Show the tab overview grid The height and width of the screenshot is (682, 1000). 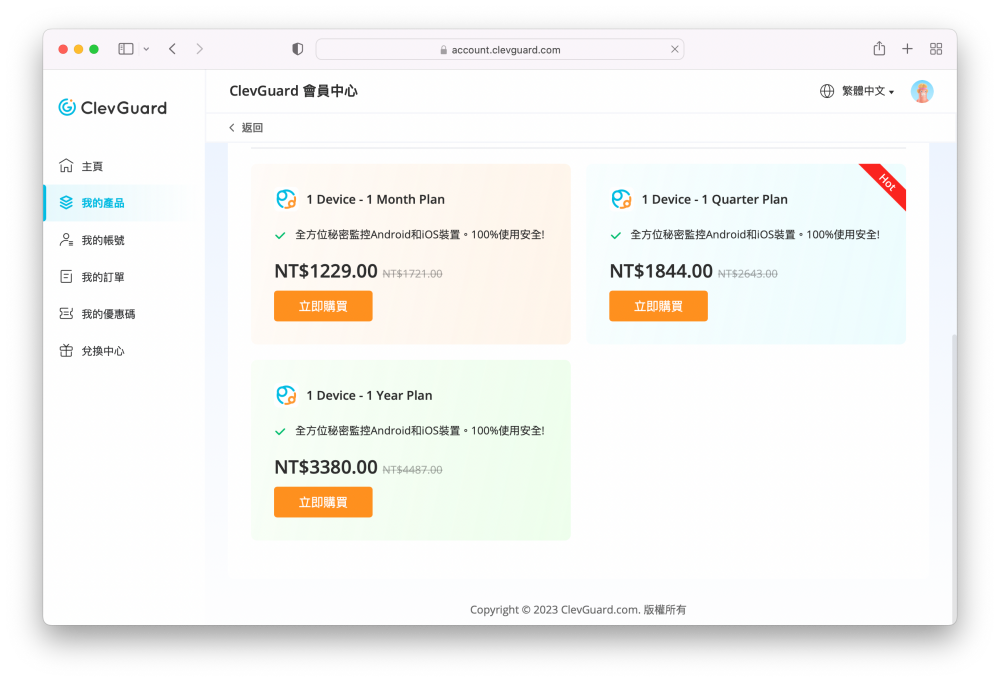(x=936, y=49)
